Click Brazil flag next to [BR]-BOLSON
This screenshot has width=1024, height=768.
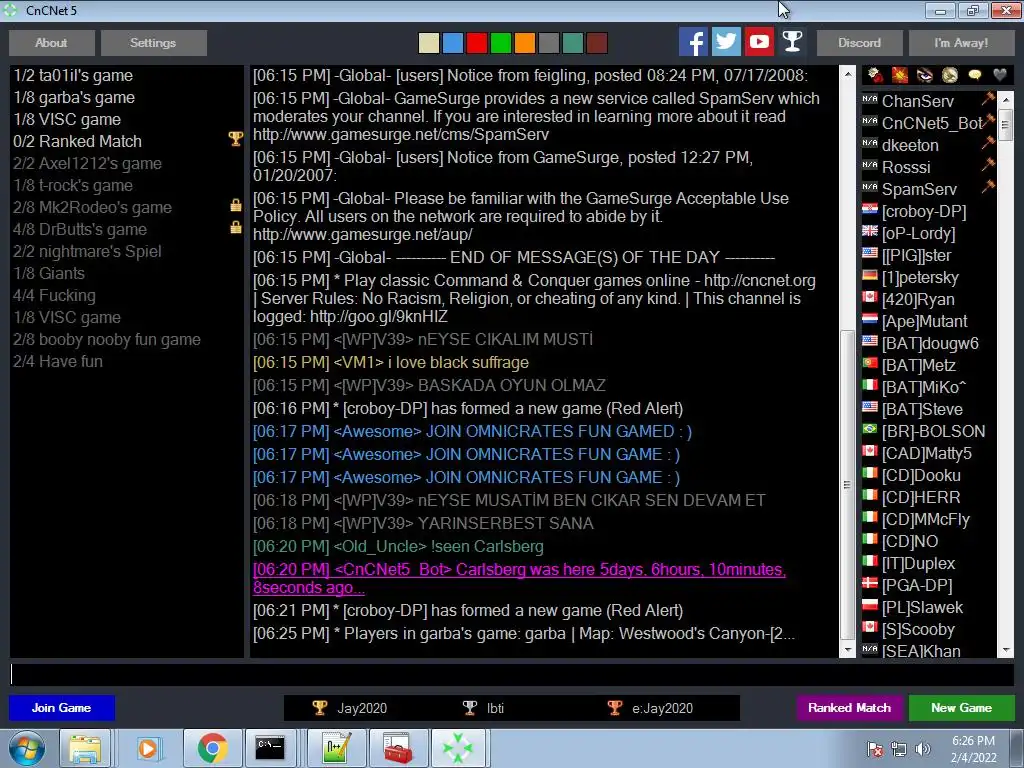[870, 428]
